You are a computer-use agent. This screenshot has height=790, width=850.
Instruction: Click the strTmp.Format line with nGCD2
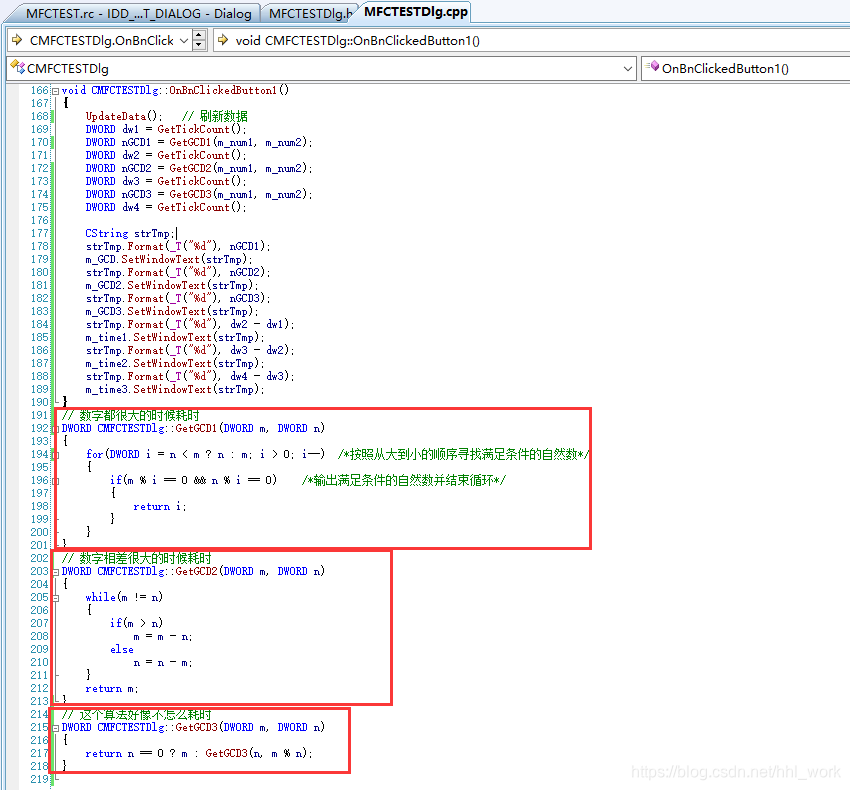[x=178, y=272]
